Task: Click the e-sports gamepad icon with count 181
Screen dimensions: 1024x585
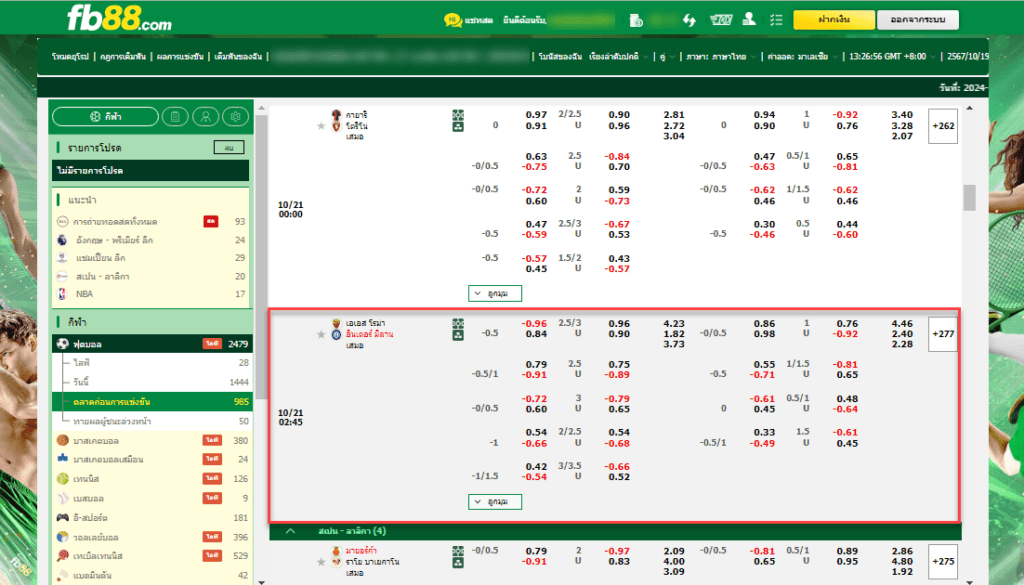Action: pos(63,517)
